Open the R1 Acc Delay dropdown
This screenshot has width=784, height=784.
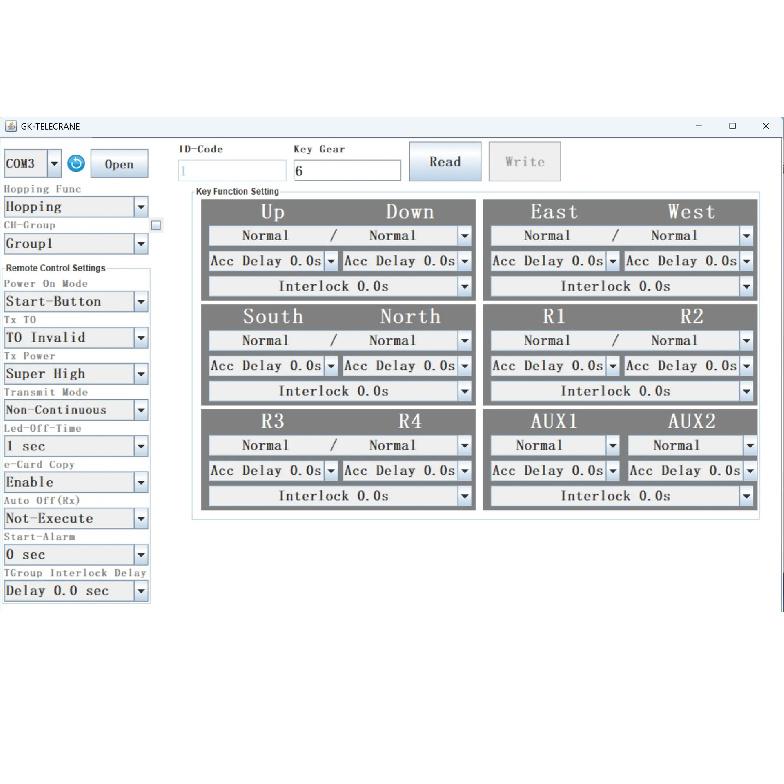[555, 366]
